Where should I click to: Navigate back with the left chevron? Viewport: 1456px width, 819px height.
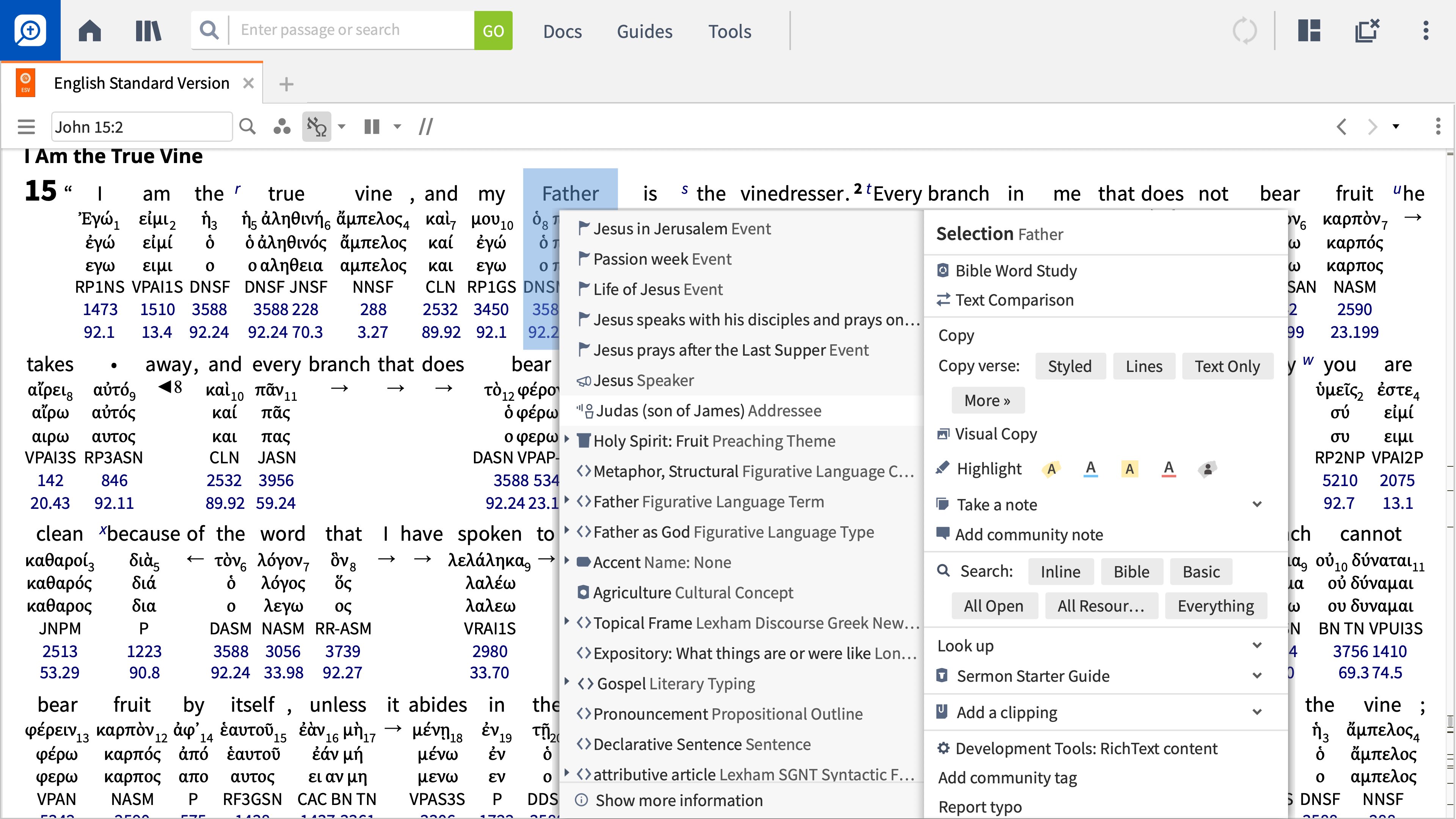[1342, 127]
